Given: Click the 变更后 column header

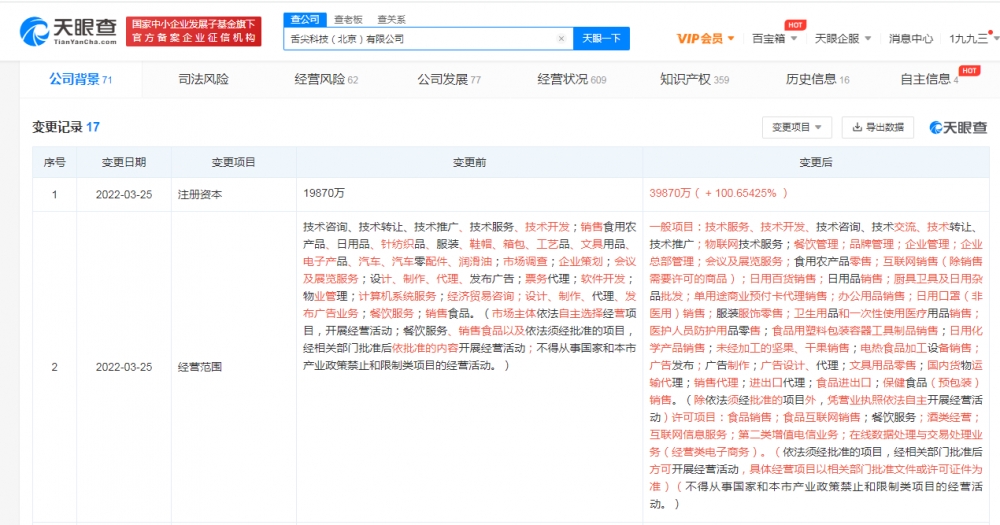Looking at the screenshot, I should point(816,162).
